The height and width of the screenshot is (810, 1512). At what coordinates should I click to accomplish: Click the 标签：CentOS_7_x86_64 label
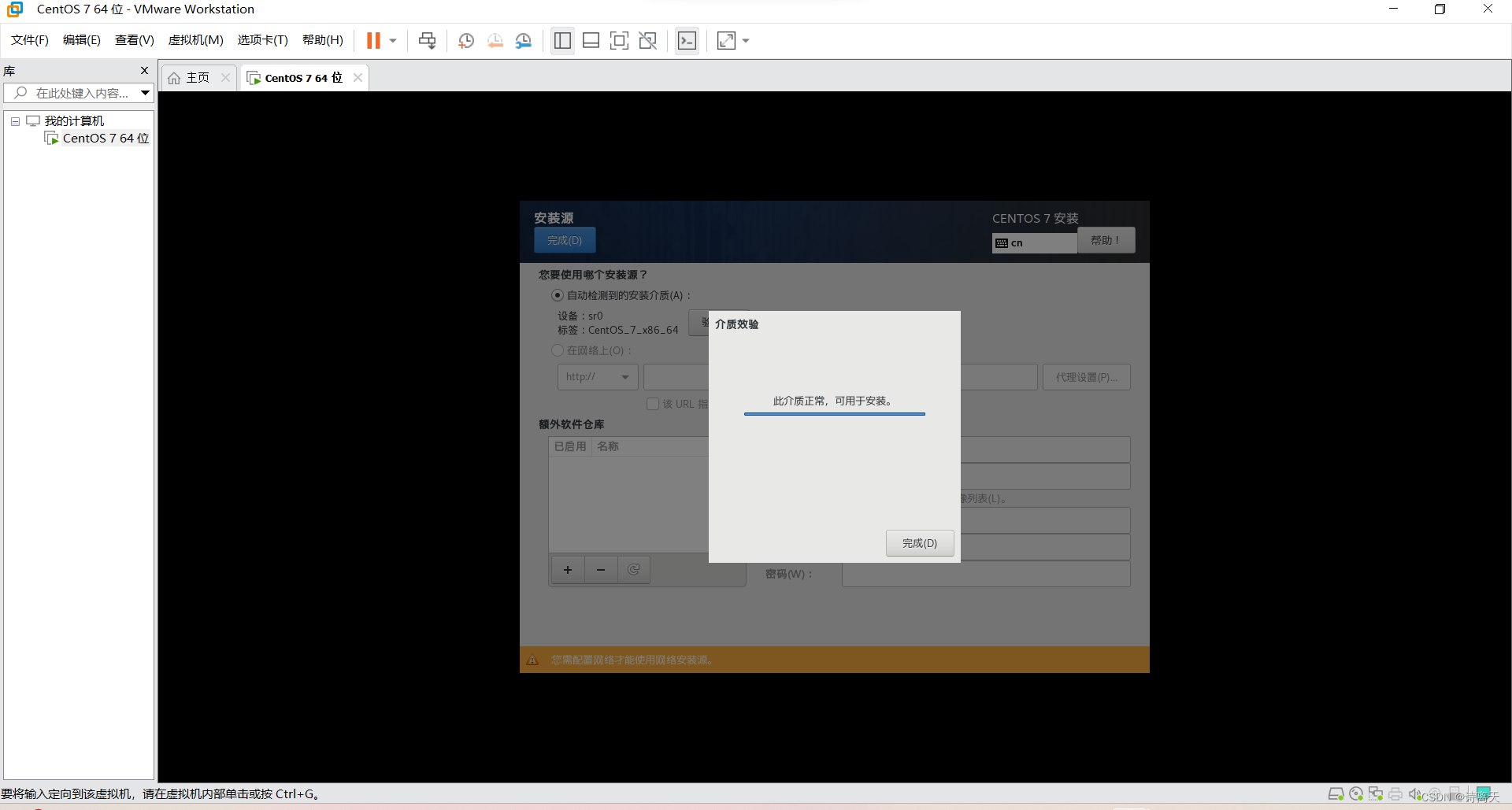pyautogui.click(x=618, y=330)
